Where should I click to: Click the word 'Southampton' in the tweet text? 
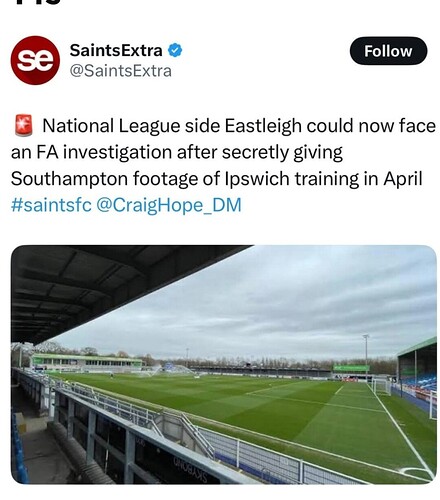pyautogui.click(x=70, y=179)
